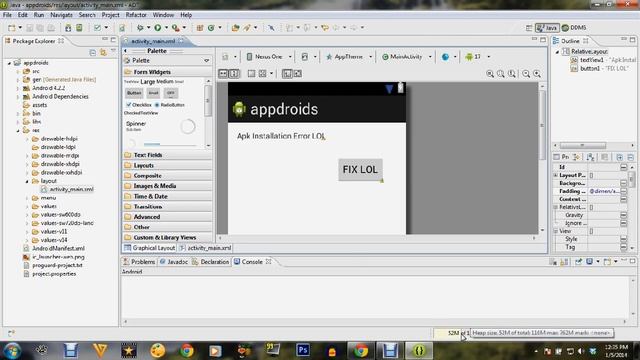
Task: Switch to the activity_main.xml source tab
Action: pyautogui.click(x=205, y=248)
